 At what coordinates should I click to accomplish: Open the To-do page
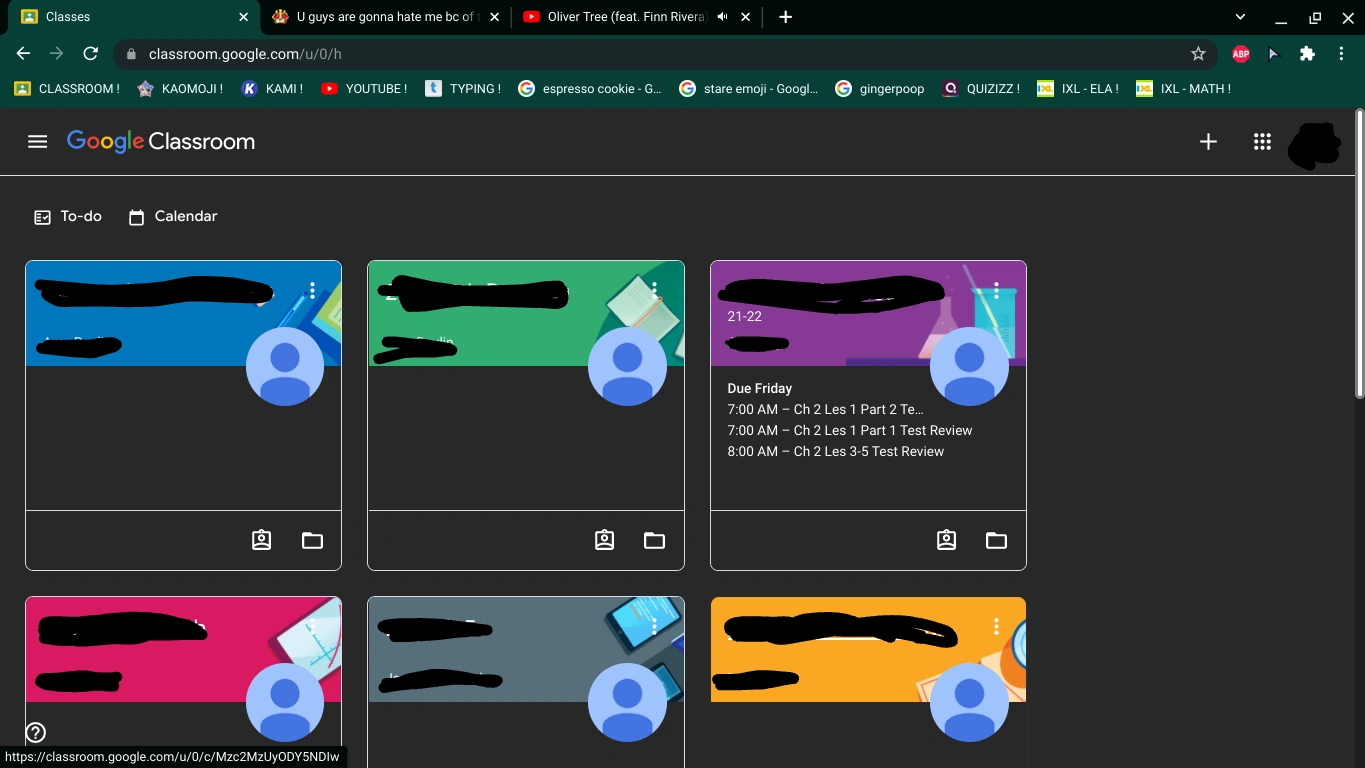click(x=67, y=216)
